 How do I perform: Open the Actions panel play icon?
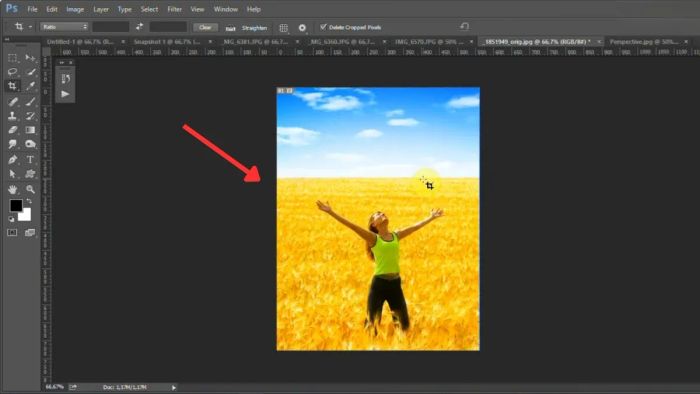pyautogui.click(x=65, y=94)
